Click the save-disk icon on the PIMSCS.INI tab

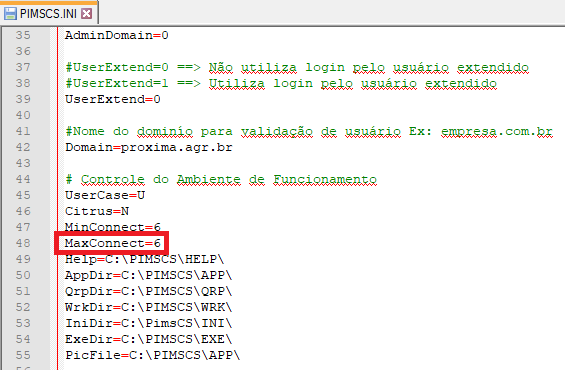coord(10,14)
